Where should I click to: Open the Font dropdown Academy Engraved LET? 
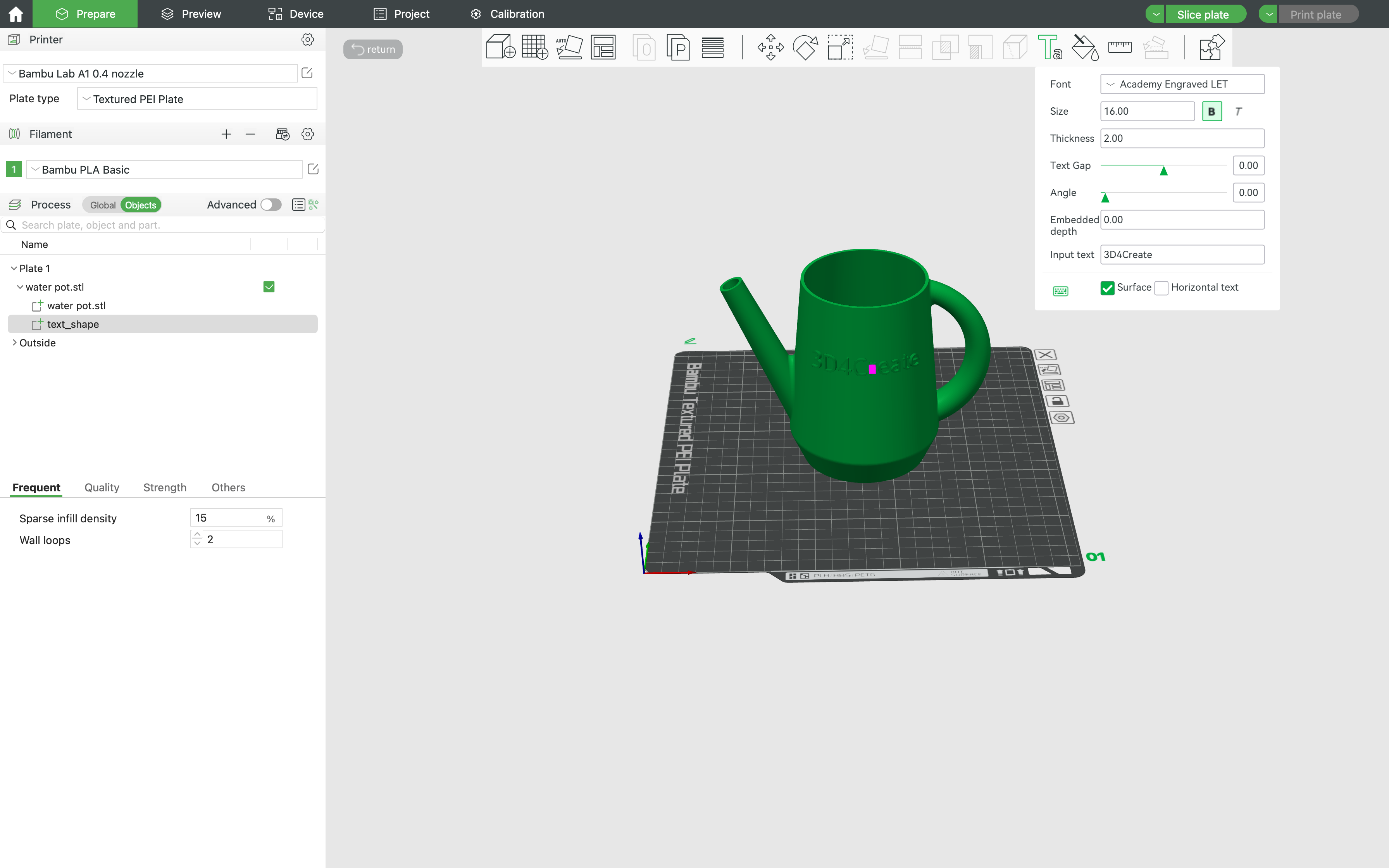click(1182, 84)
